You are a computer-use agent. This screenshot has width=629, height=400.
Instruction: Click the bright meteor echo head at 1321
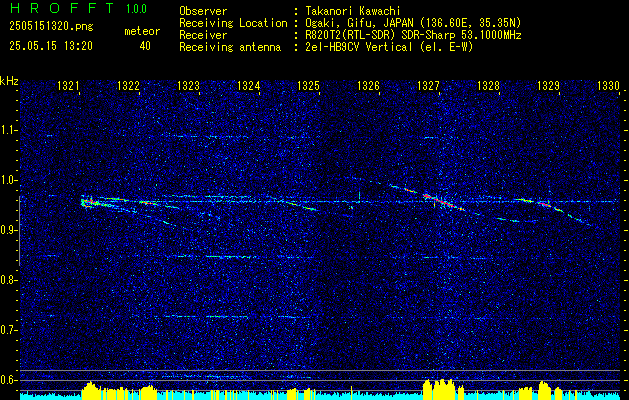coord(88,202)
